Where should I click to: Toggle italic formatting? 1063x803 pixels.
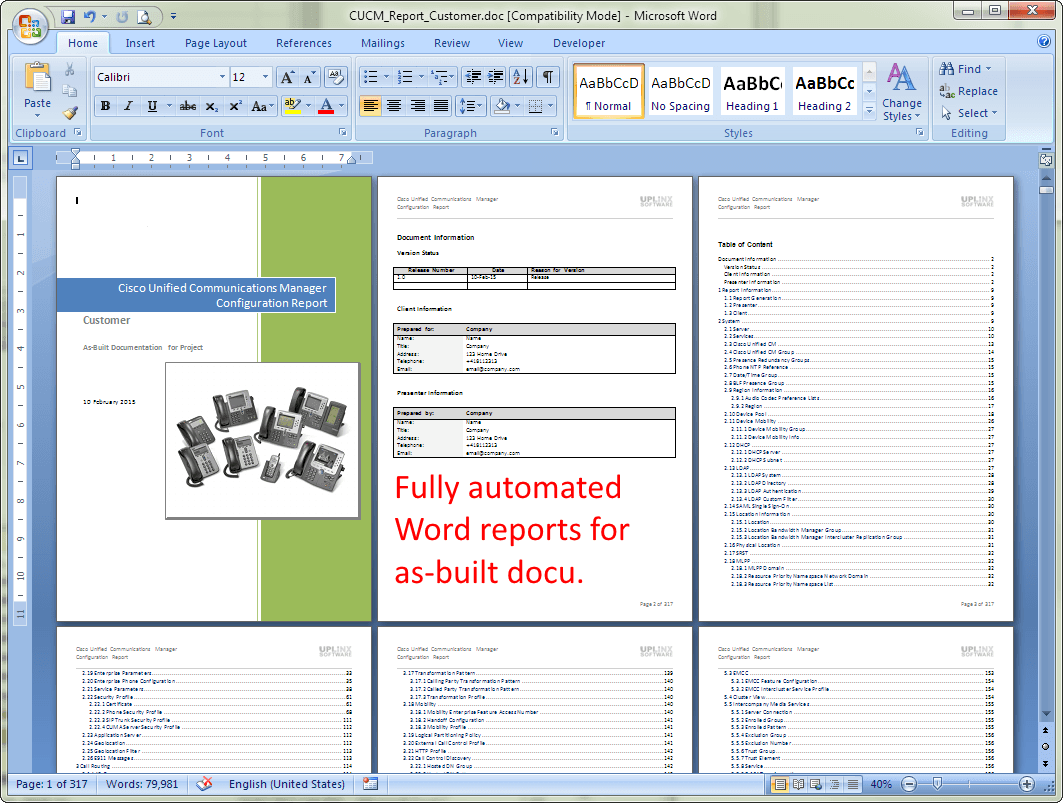pyautogui.click(x=128, y=106)
